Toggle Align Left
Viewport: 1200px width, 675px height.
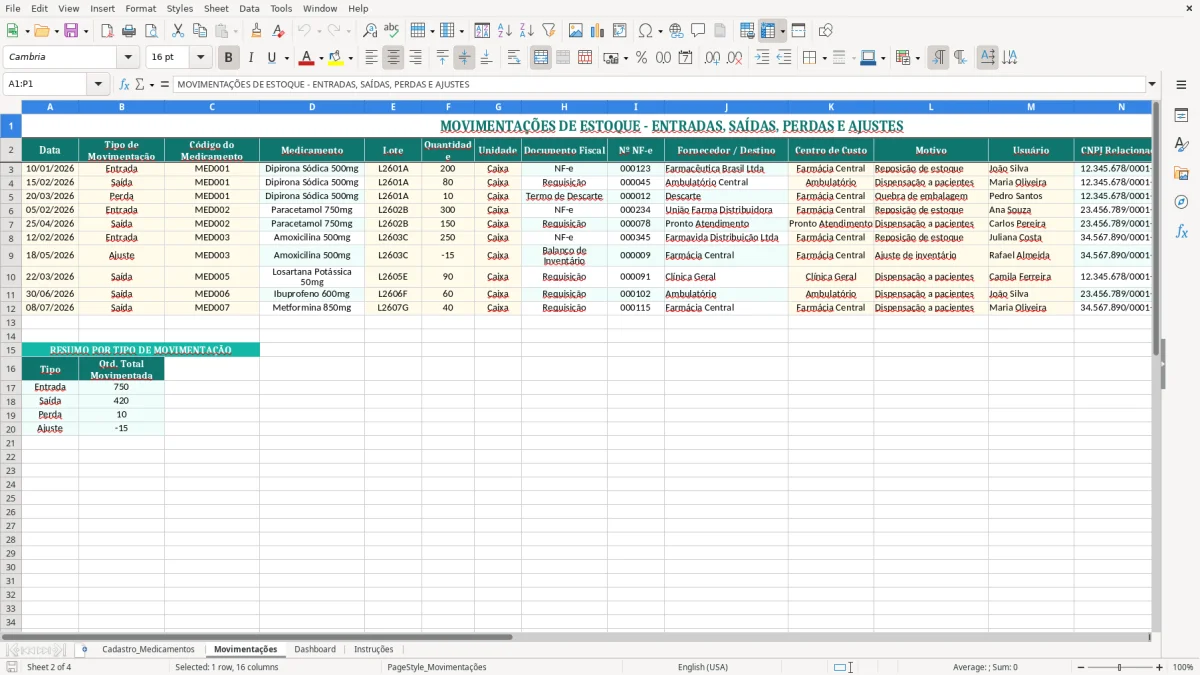(371, 58)
